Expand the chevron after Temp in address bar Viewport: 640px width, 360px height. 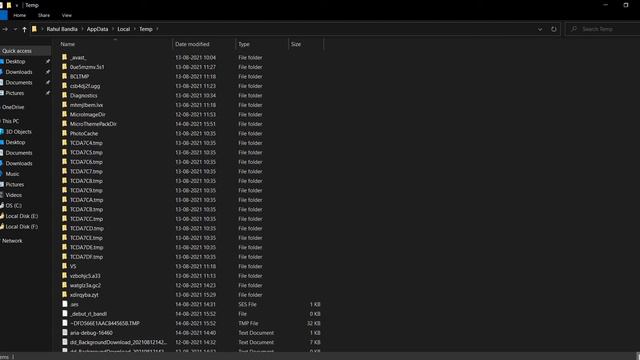(x=157, y=29)
